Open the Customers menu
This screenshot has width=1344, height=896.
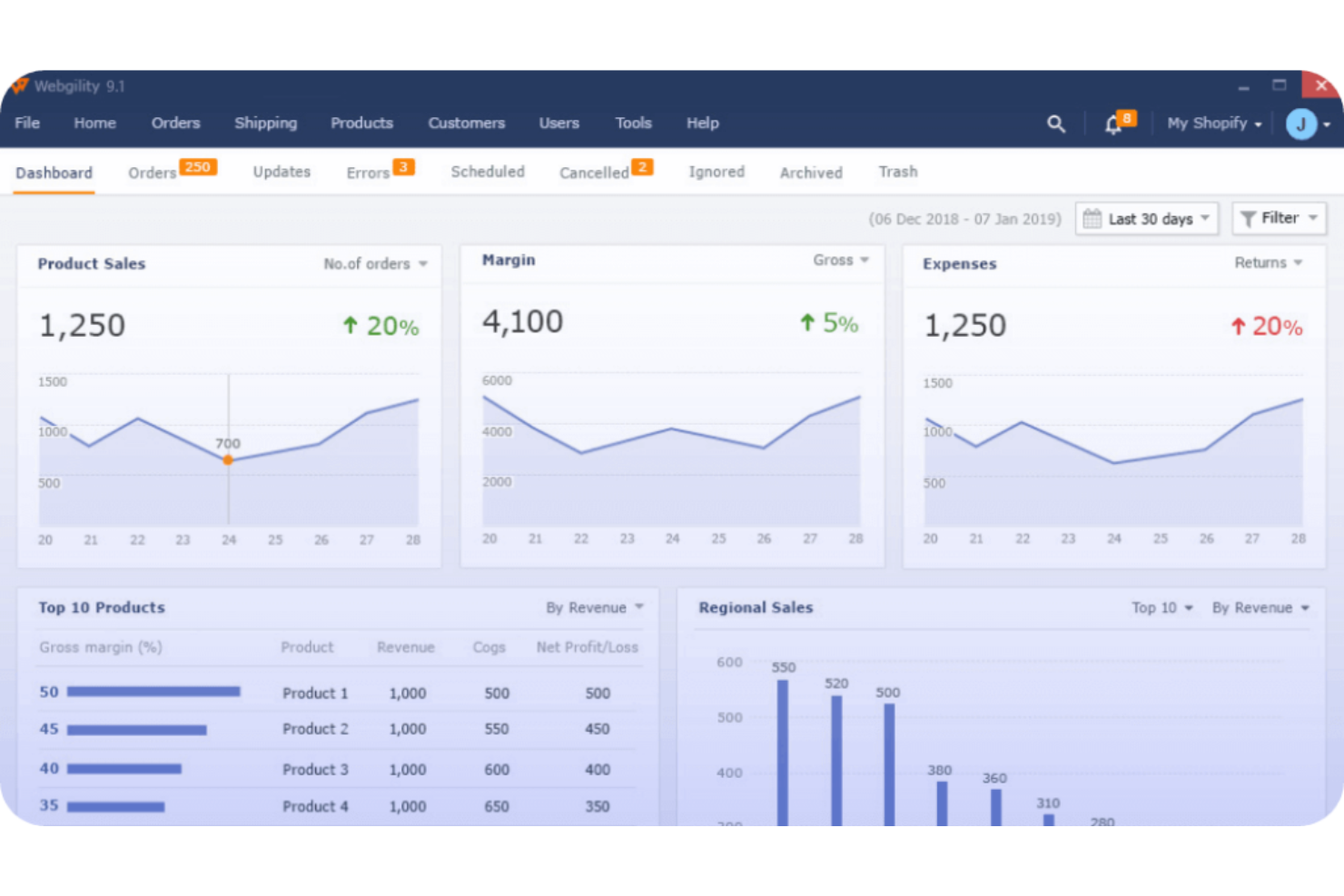click(467, 123)
